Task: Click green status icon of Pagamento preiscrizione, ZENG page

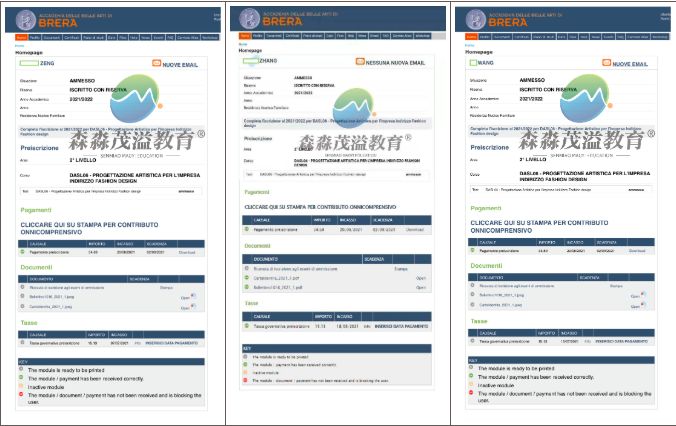Action: pos(22,252)
